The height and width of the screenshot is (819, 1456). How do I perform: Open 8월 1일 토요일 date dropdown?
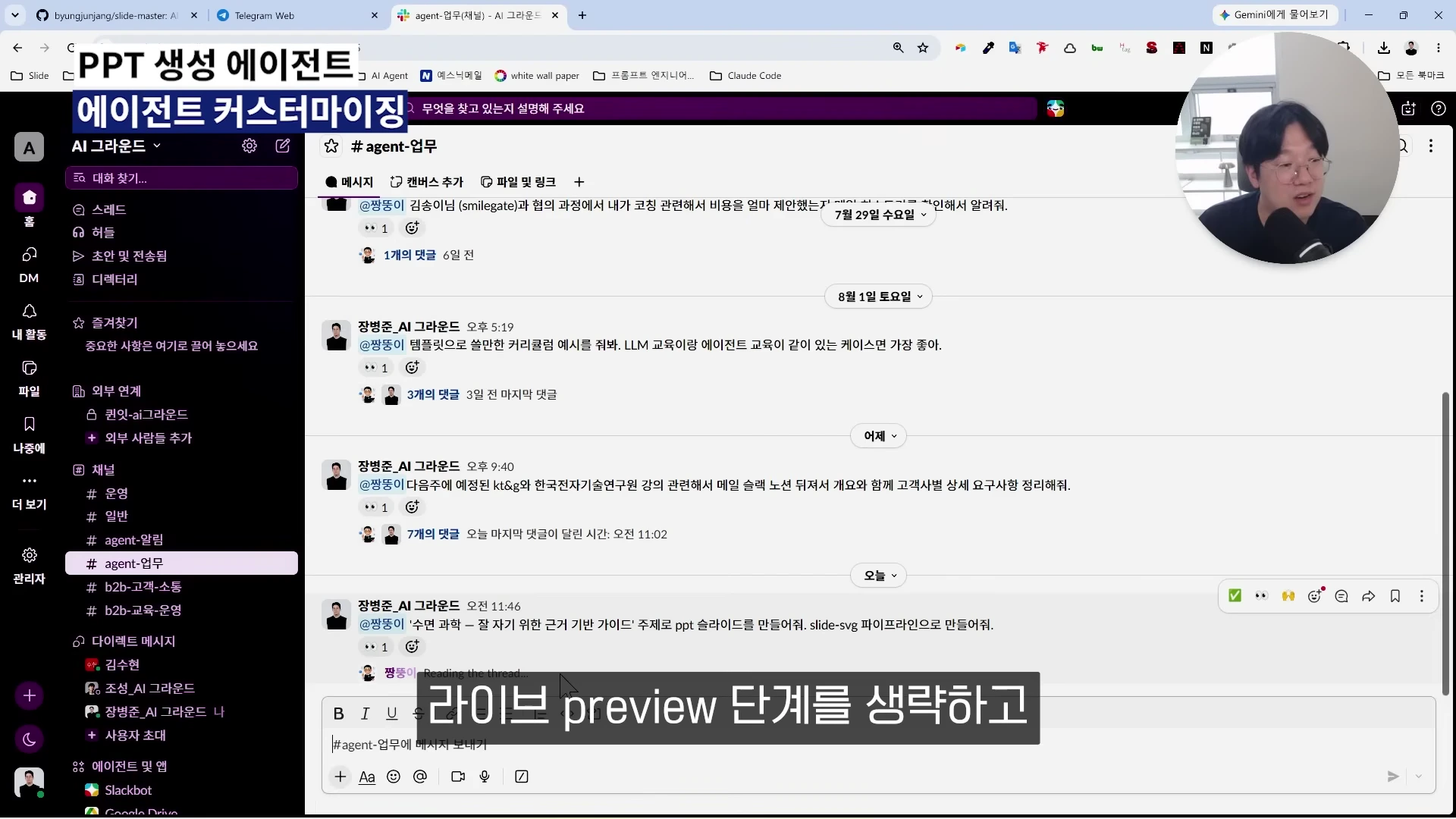879,297
